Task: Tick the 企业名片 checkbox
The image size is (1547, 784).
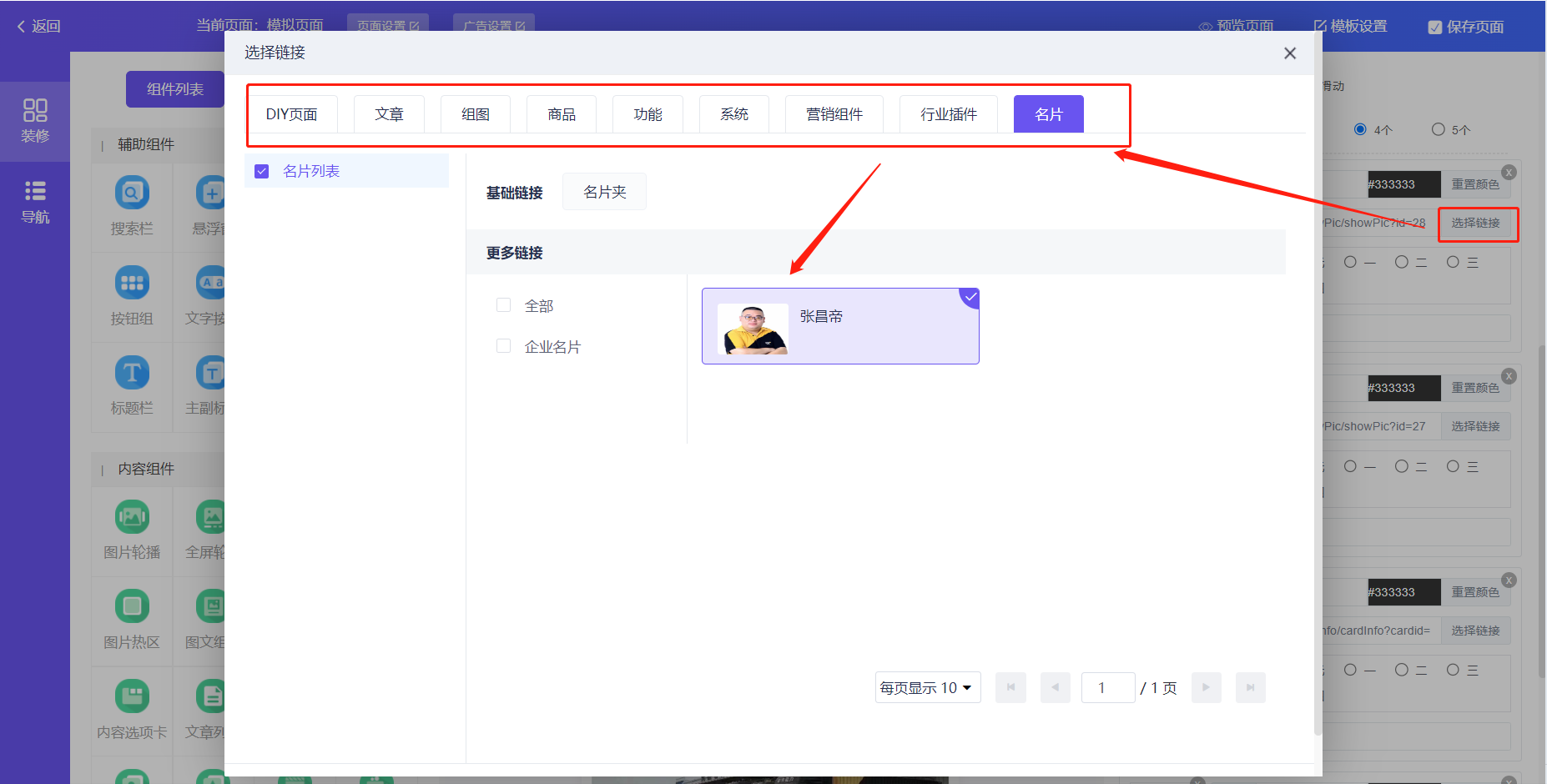Action: coord(503,346)
